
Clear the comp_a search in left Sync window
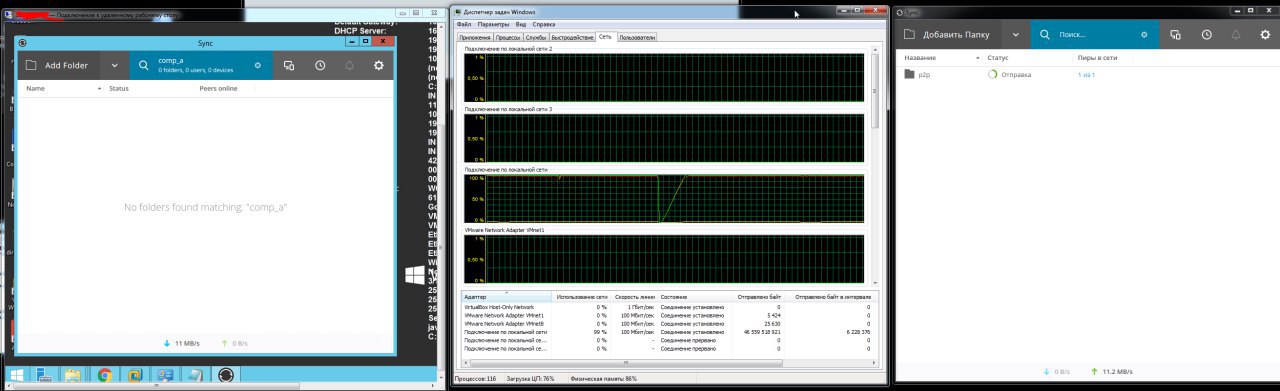257,66
